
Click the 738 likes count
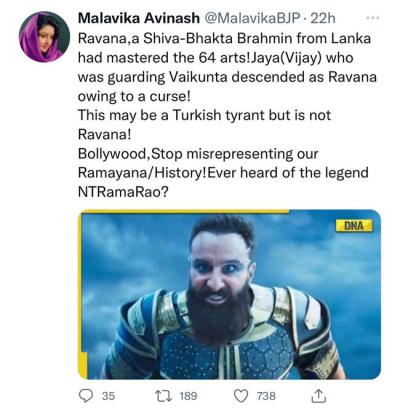[x=266, y=396]
